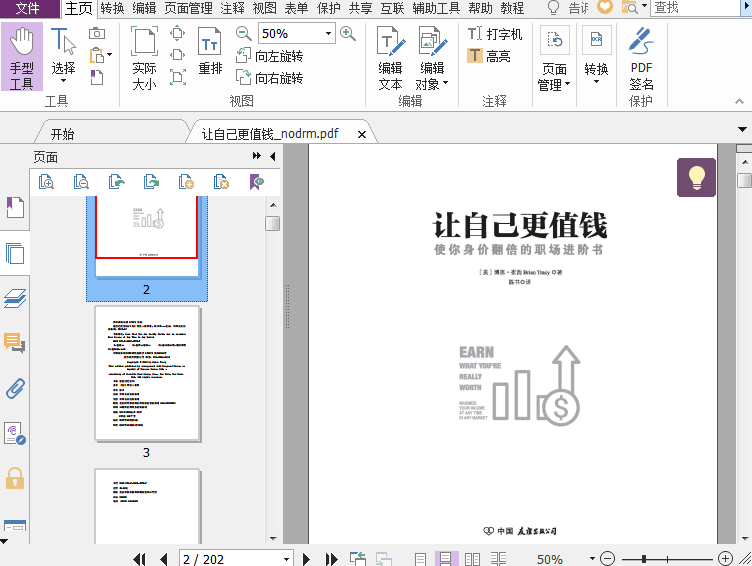This screenshot has width=752, height=566.
Task: Open the Bookmarks panel in sidebar
Action: pyautogui.click(x=15, y=208)
